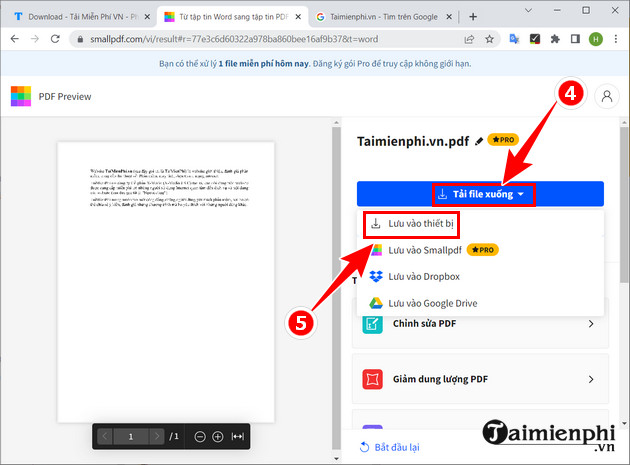Viewport: 630px width, 465px height.
Task: Rename file with pencil icon
Action: pos(479,141)
